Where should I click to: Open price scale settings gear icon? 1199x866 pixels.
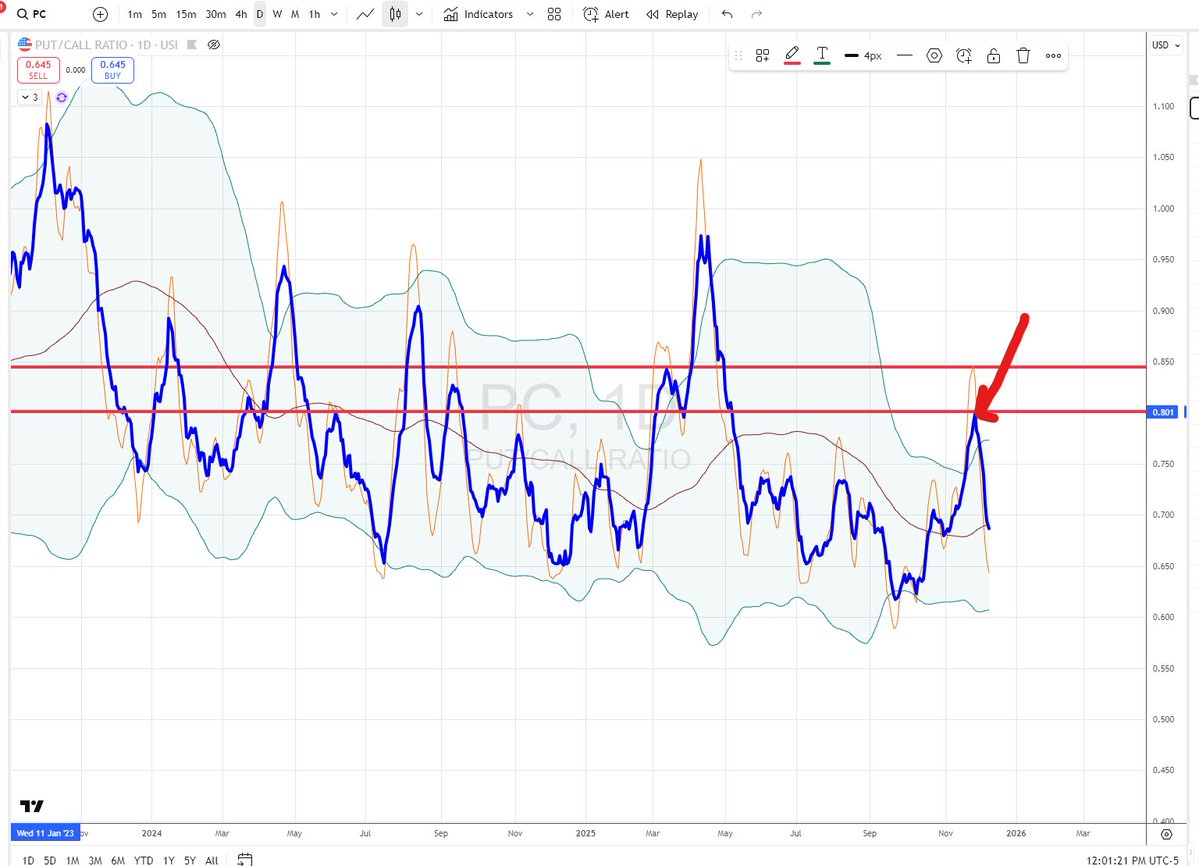point(1166,834)
